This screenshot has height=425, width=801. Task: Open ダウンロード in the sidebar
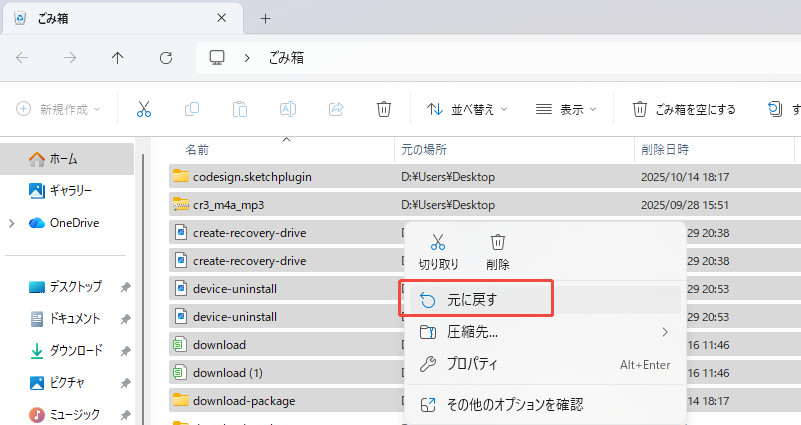76,350
